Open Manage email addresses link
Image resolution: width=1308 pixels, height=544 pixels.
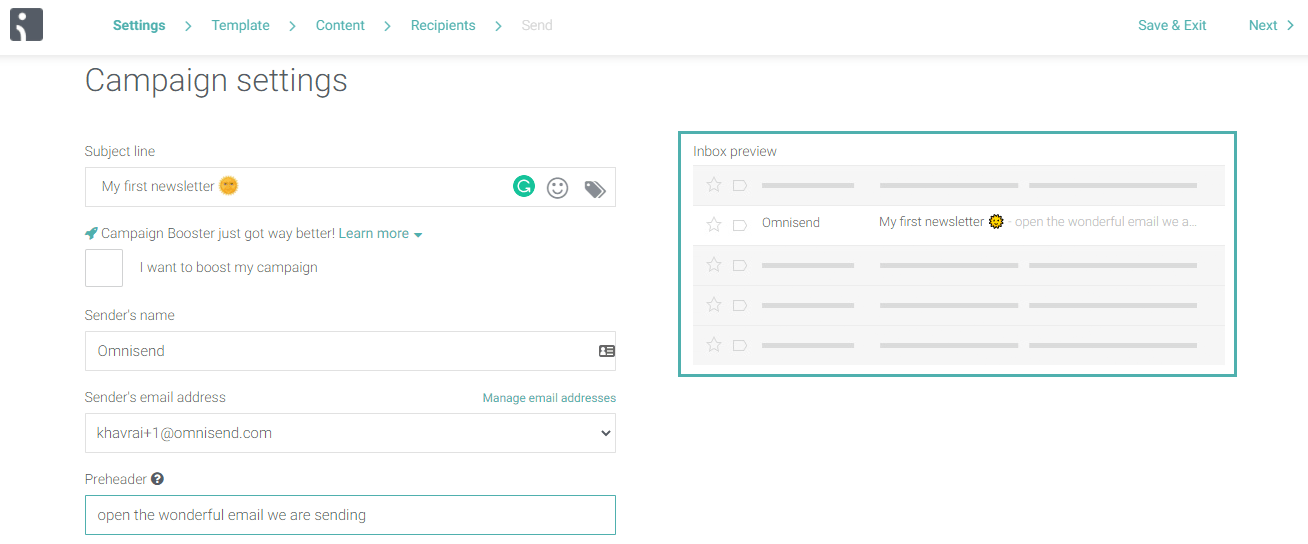(x=549, y=398)
